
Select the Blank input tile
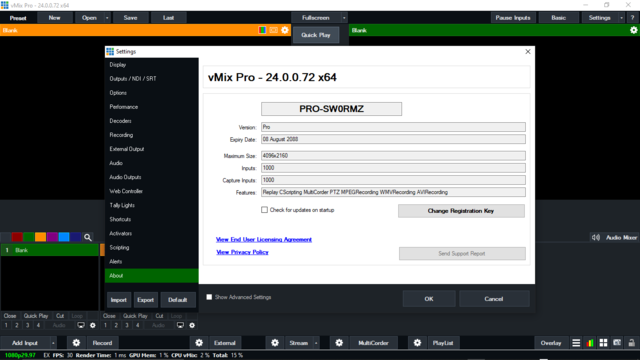49,250
